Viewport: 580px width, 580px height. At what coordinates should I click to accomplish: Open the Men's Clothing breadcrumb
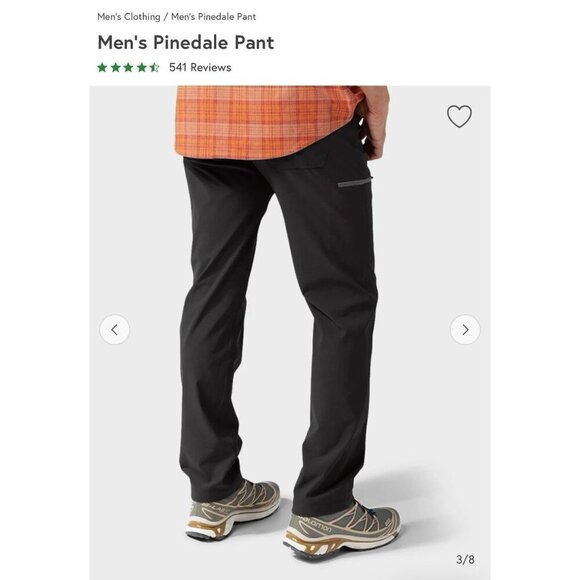(129, 17)
